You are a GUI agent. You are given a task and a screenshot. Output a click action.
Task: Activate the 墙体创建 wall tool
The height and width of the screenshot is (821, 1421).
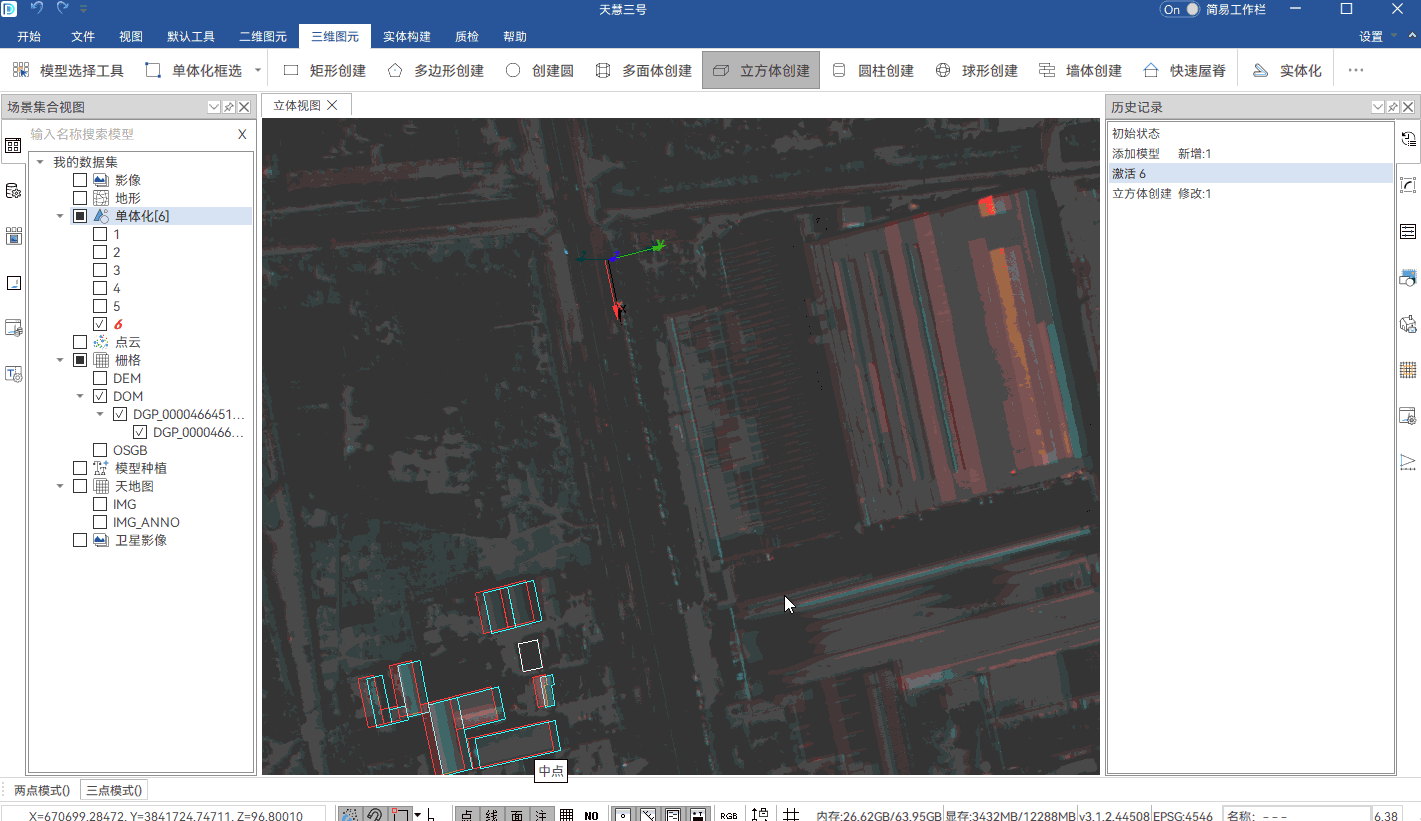pos(1081,71)
